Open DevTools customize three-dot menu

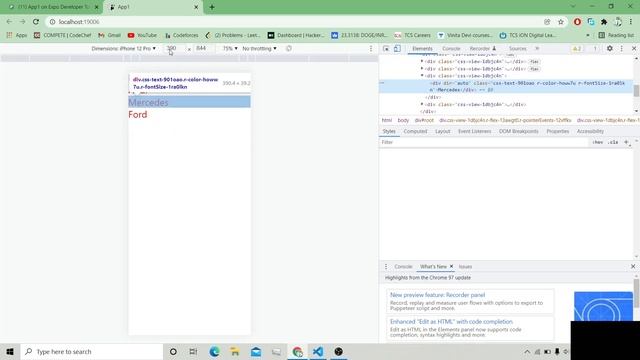[x=622, y=48]
